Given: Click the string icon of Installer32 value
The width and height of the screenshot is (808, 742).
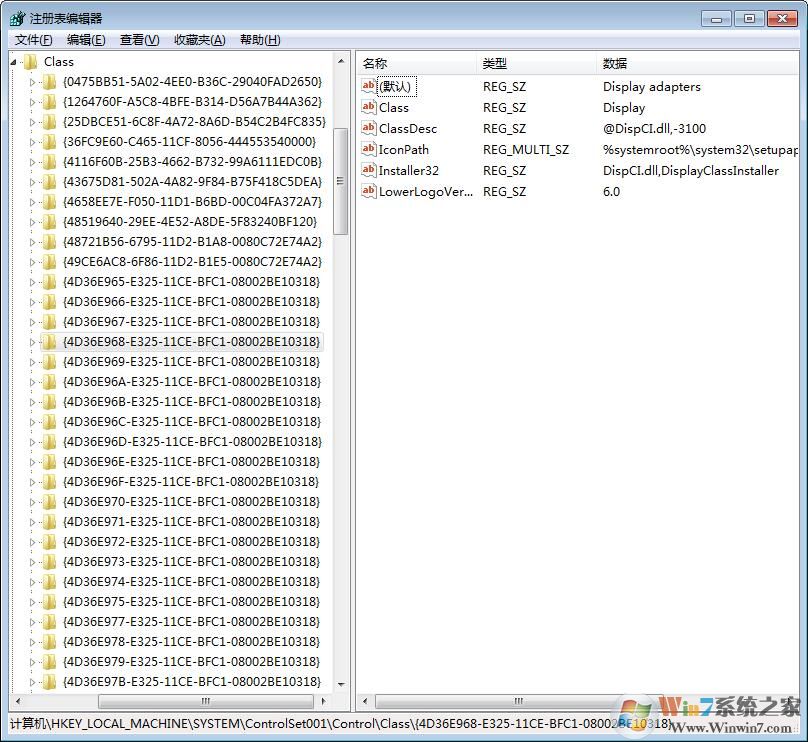Looking at the screenshot, I should 368,170.
